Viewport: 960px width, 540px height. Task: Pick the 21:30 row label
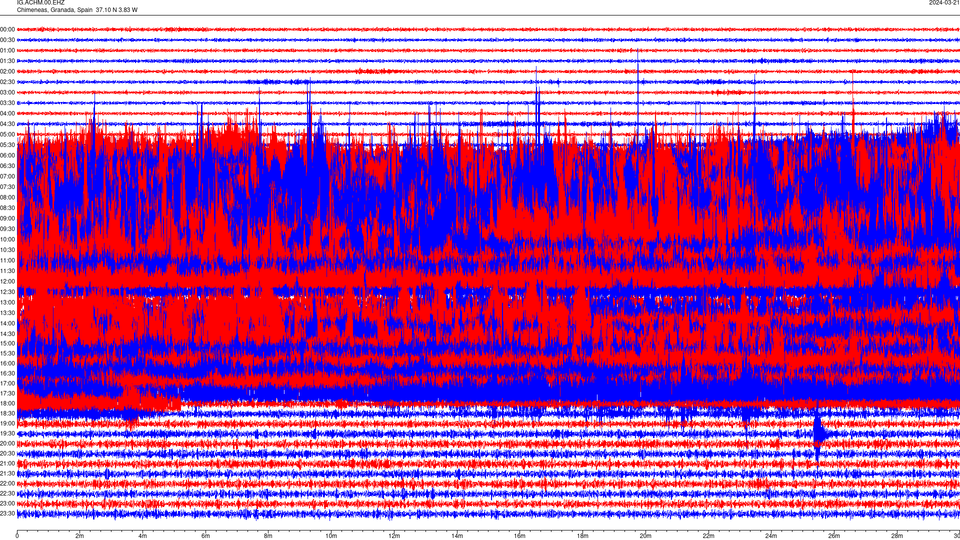tap(8, 474)
